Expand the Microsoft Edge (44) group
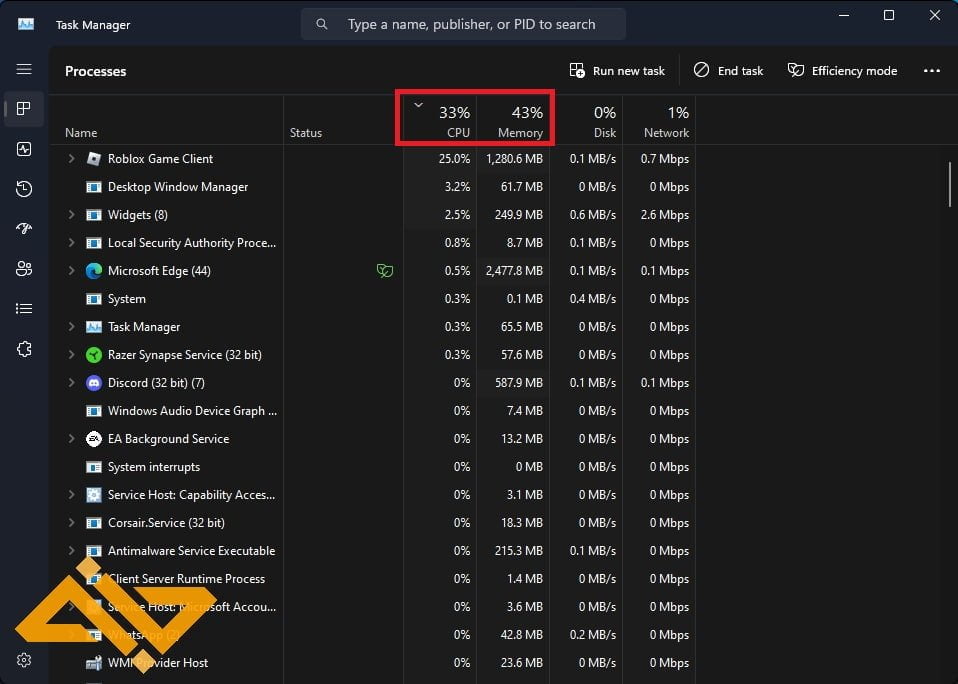Screen dimensions: 958x684 [x=71, y=271]
